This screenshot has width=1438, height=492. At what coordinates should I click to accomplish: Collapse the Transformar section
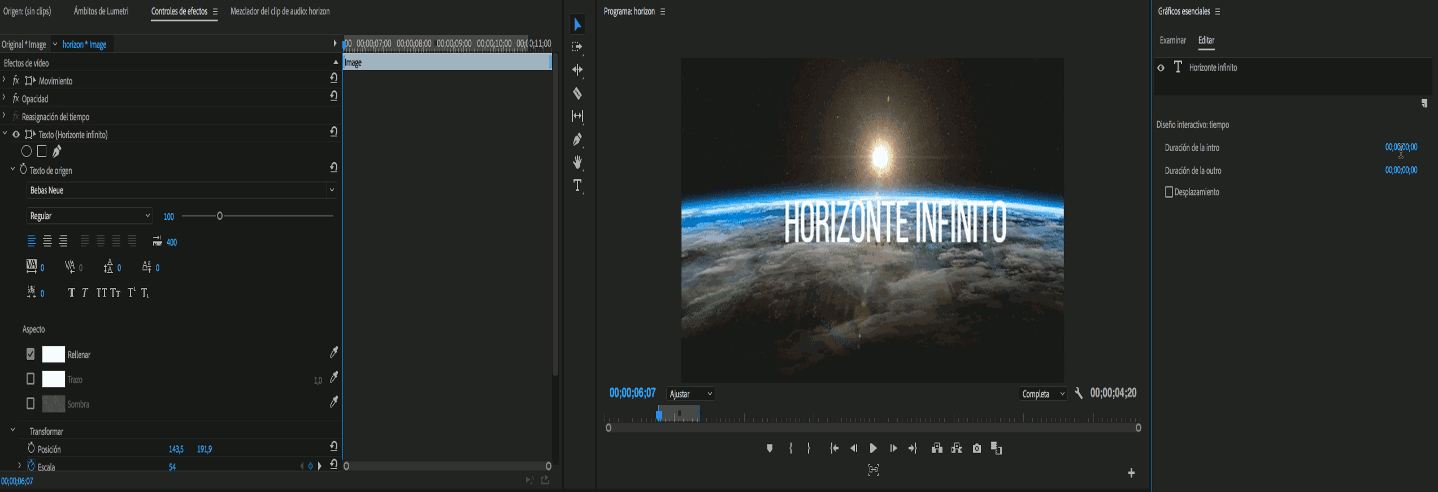click(13, 430)
